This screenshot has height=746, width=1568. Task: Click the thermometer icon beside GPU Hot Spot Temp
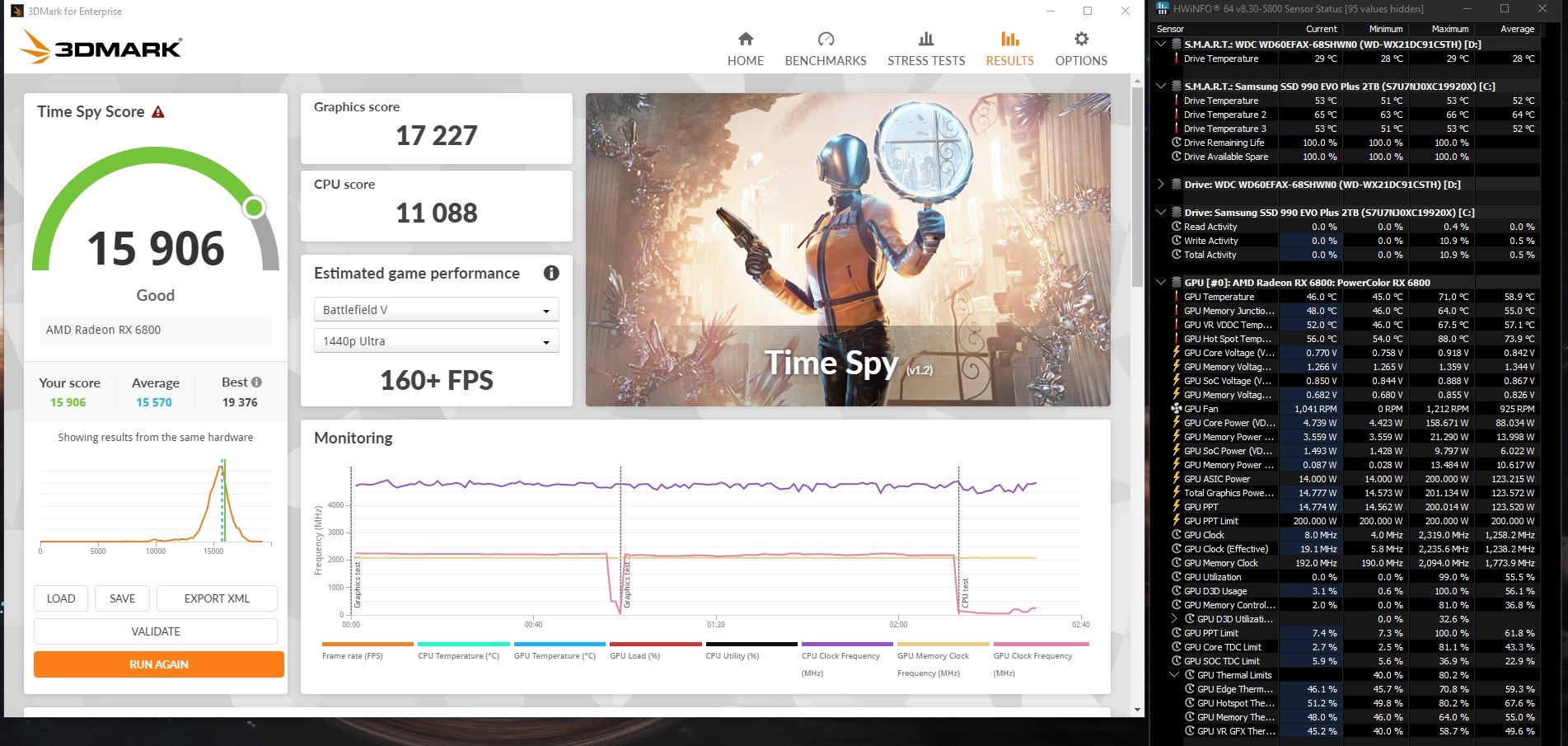click(x=1177, y=339)
